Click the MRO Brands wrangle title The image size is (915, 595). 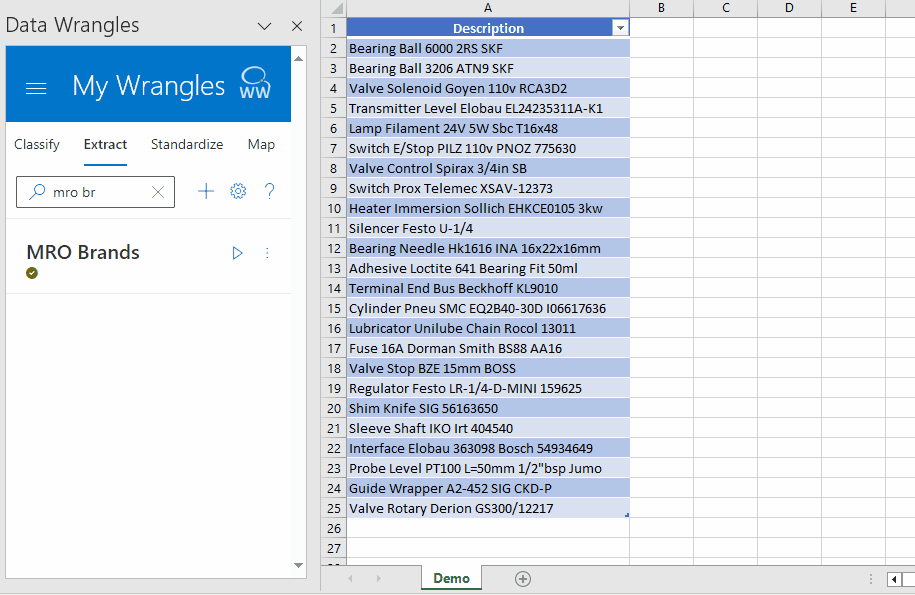pos(83,253)
